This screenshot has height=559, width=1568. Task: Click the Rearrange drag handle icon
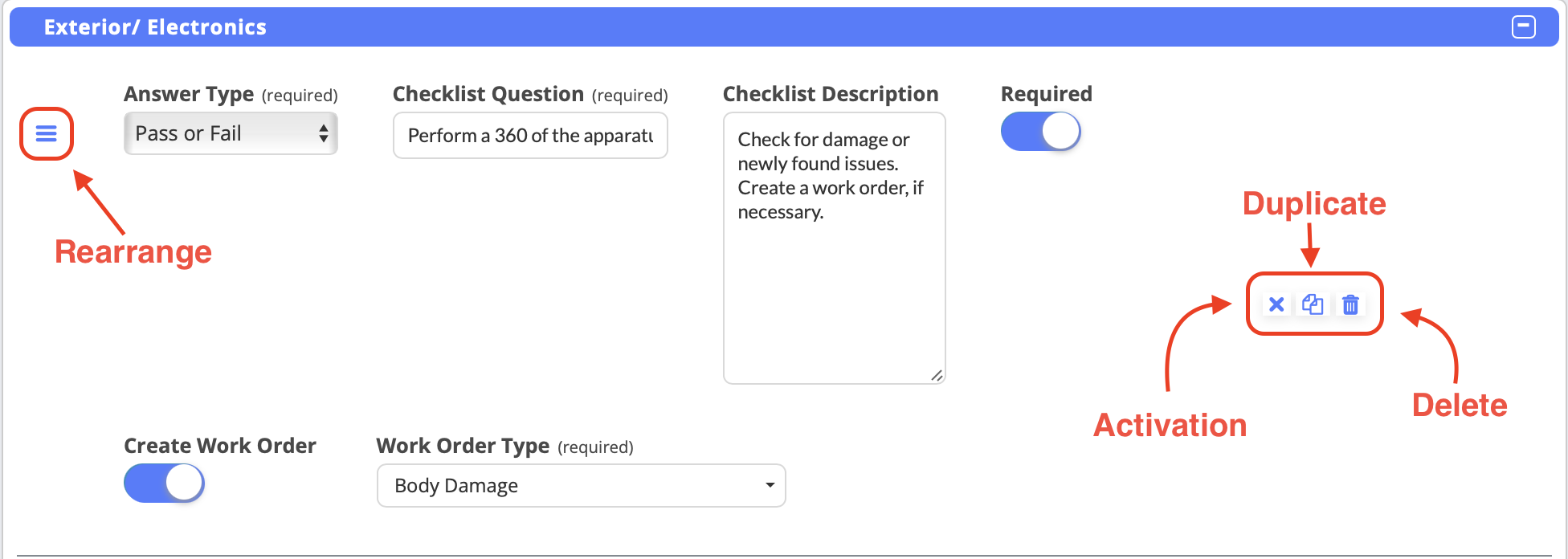point(47,133)
